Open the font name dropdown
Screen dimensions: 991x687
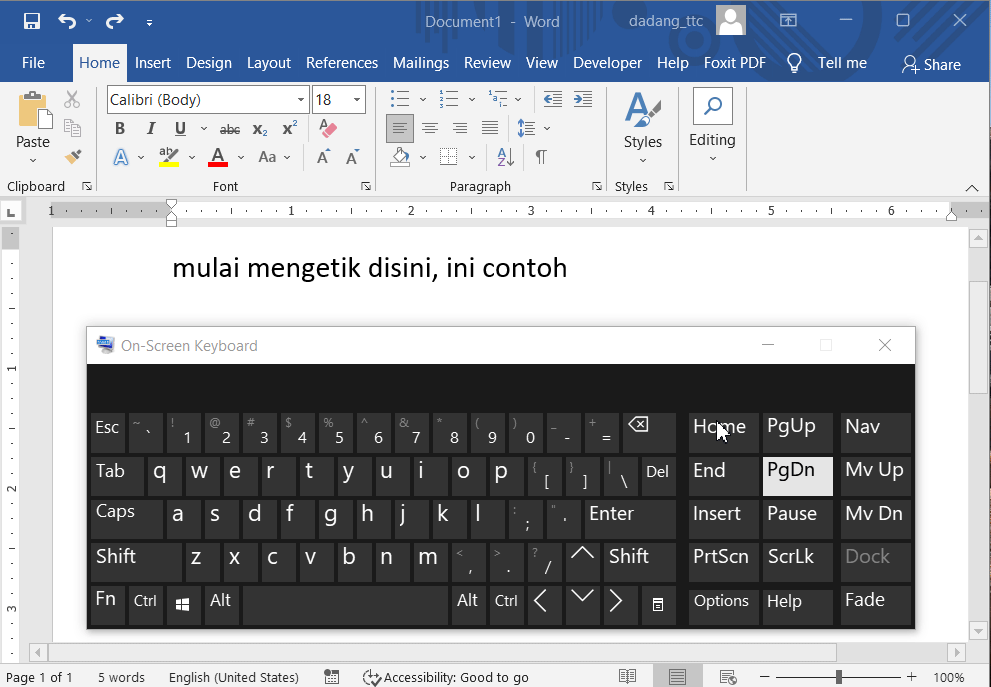[299, 99]
